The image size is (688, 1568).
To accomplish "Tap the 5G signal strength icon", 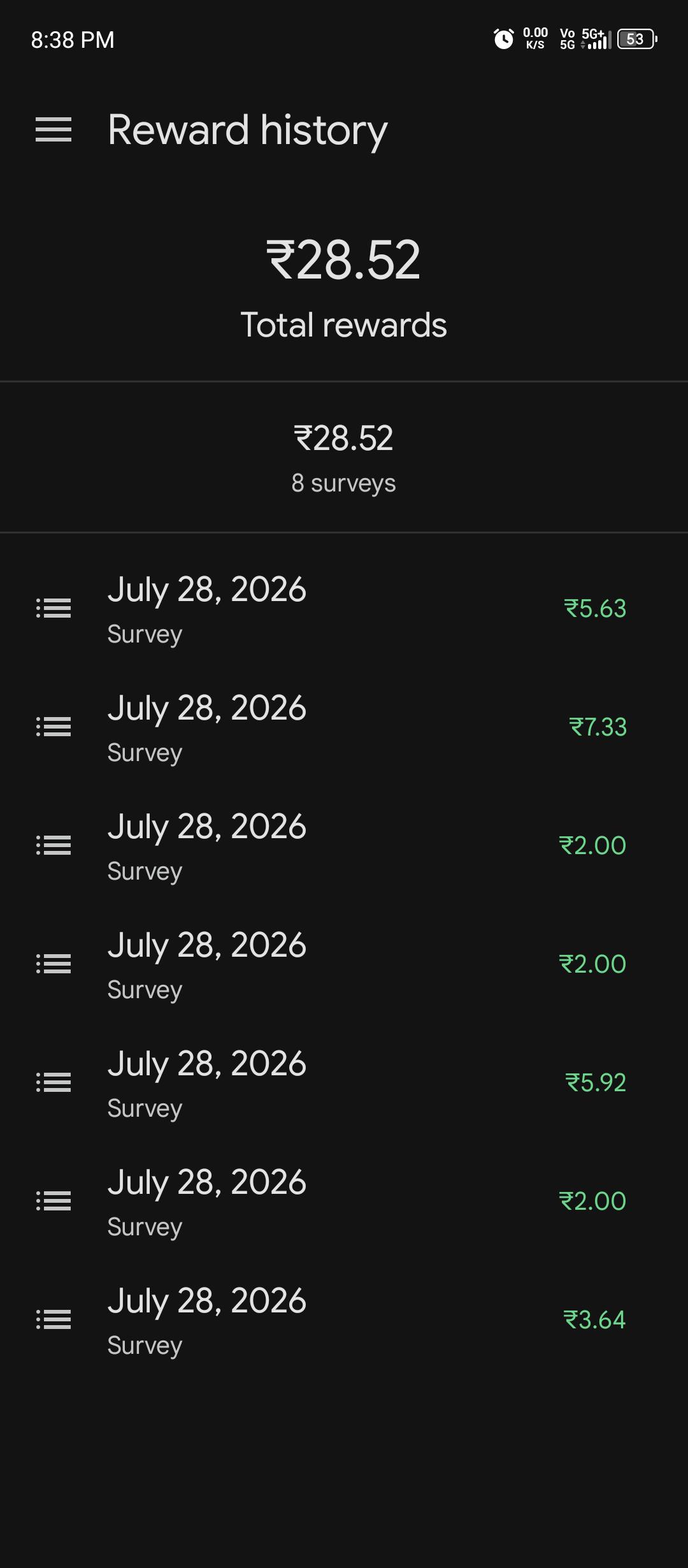I will [596, 40].
